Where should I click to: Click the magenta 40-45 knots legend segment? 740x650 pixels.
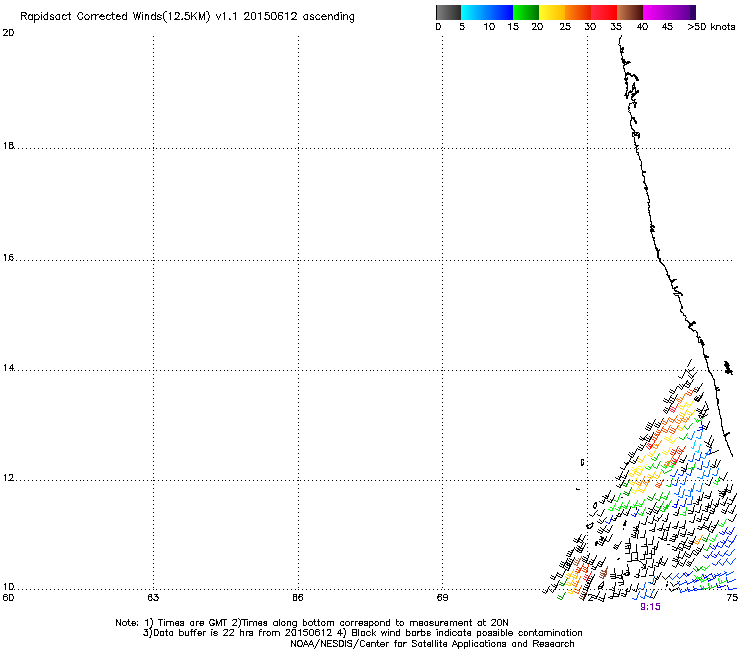tap(656, 12)
